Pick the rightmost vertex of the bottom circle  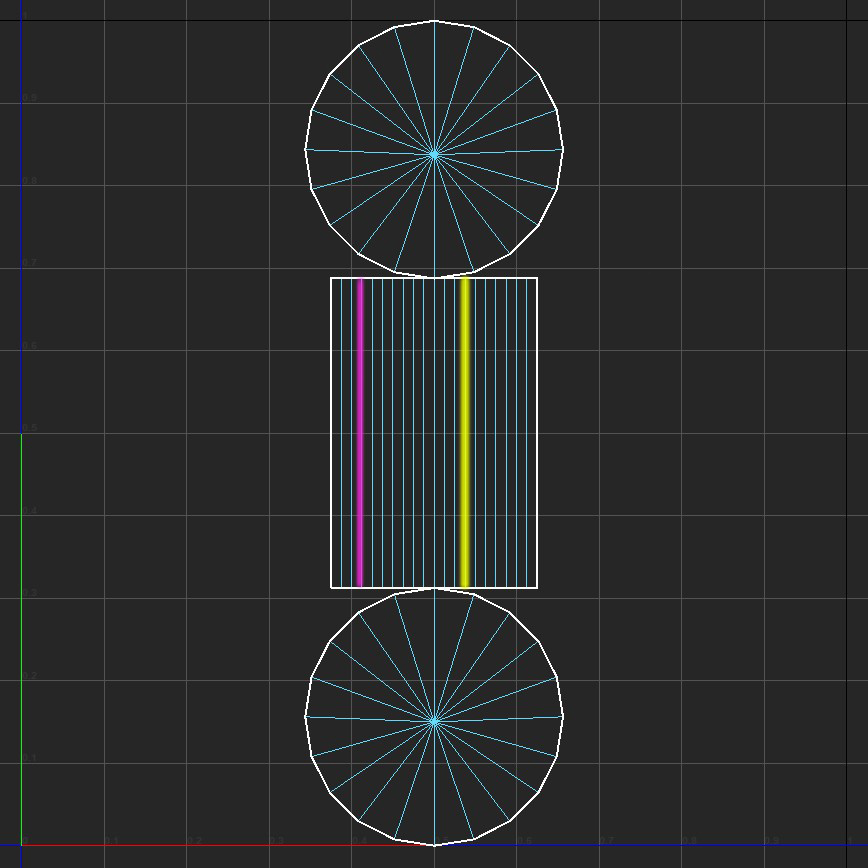[563, 716]
